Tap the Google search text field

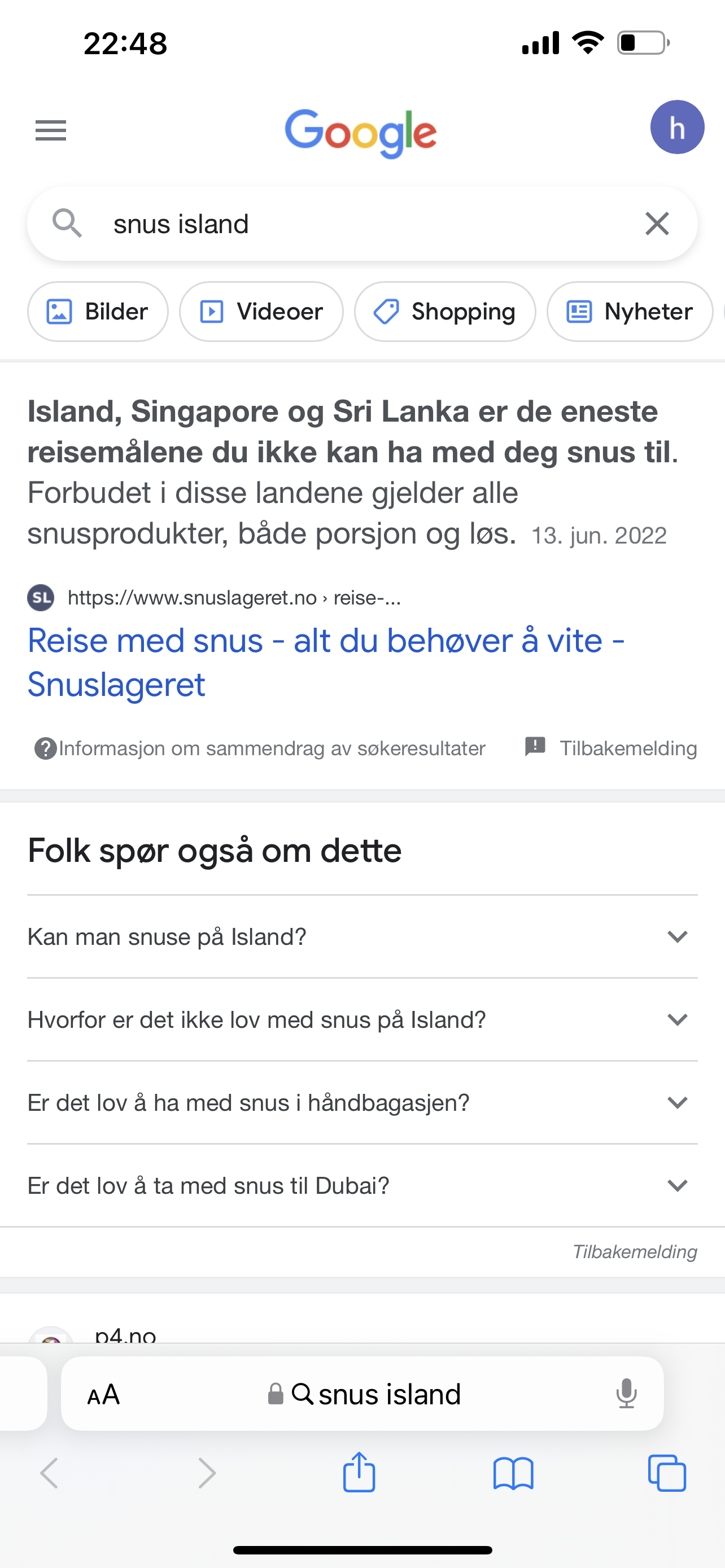362,224
